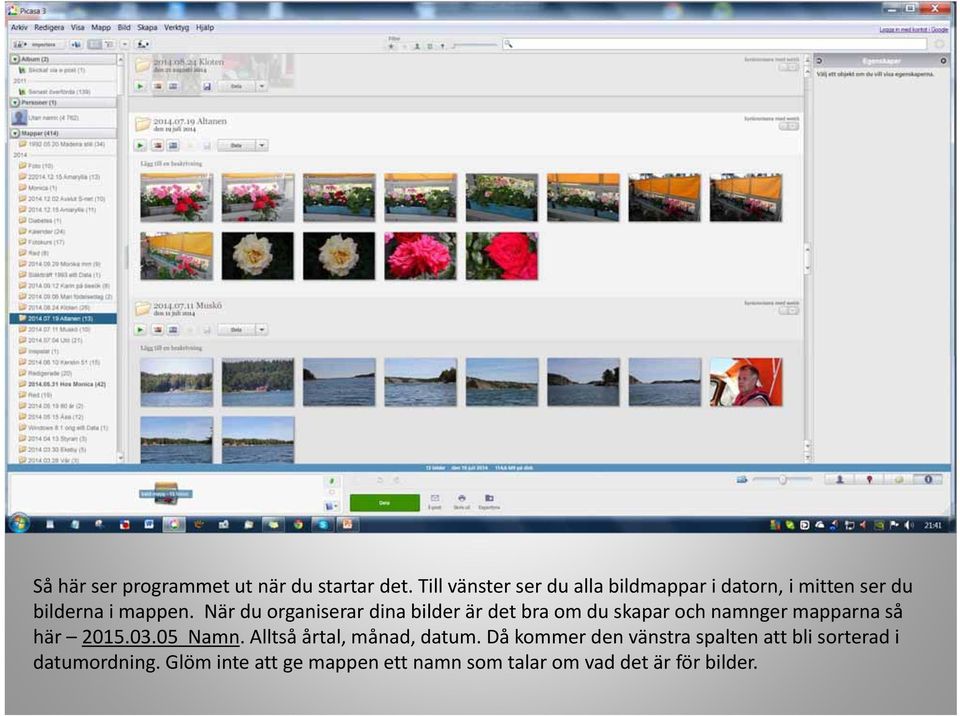This screenshot has width=960, height=716.
Task: Collapse the Mappar (414) section
Action: (15, 133)
